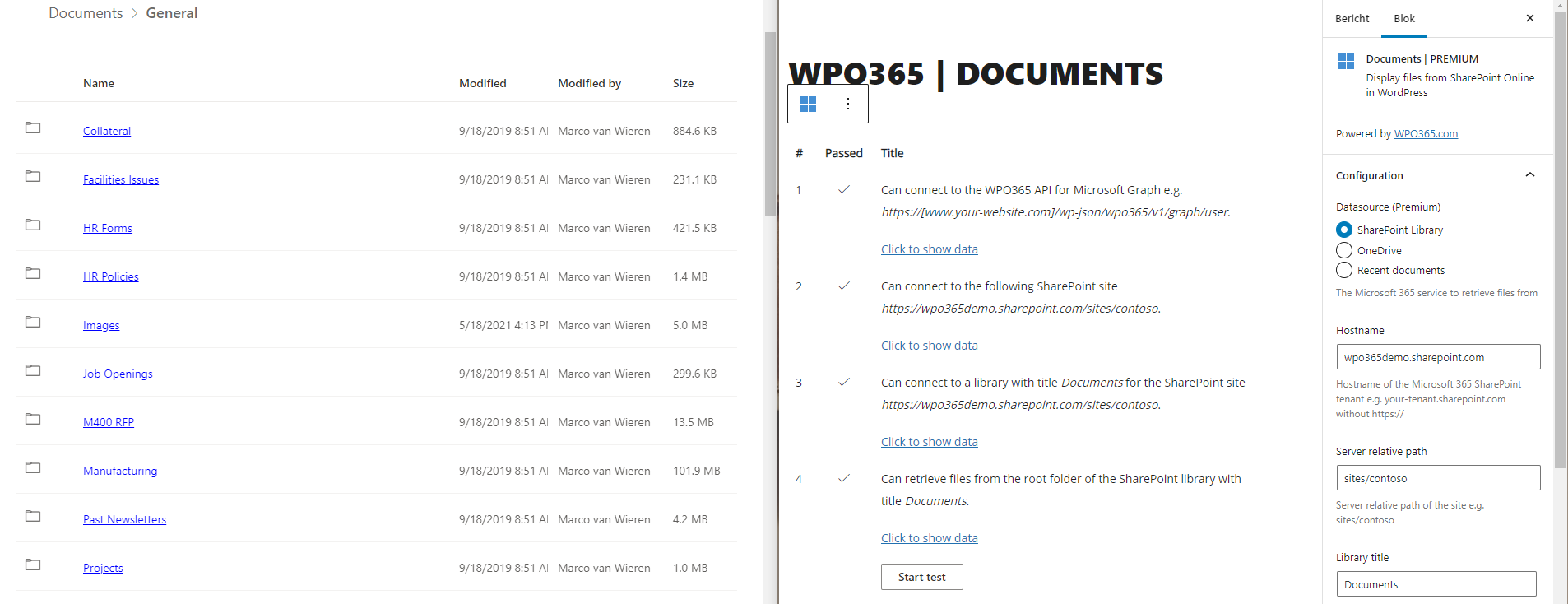
Task: Show data for the SharePoint site test
Action: point(930,346)
